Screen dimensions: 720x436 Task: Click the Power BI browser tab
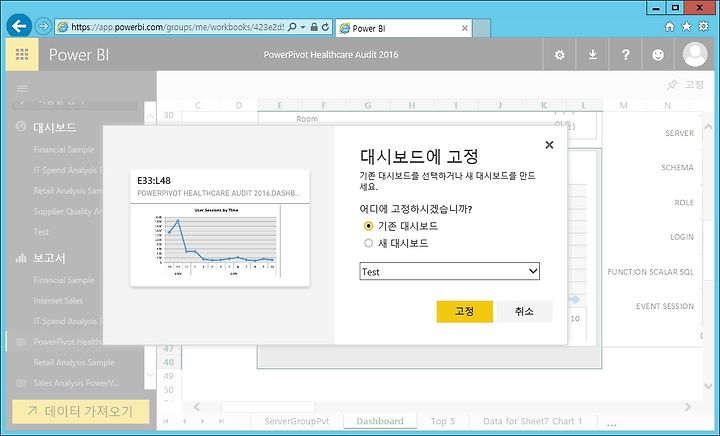(x=404, y=28)
